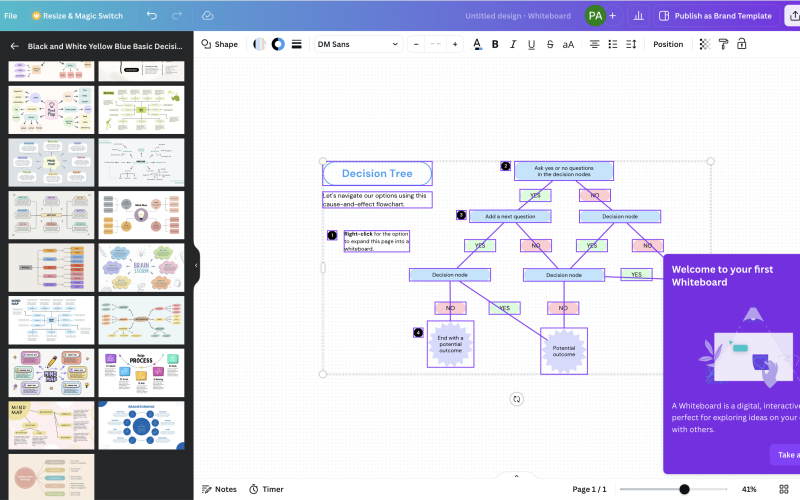Open the cloud save status icon

click(208, 16)
